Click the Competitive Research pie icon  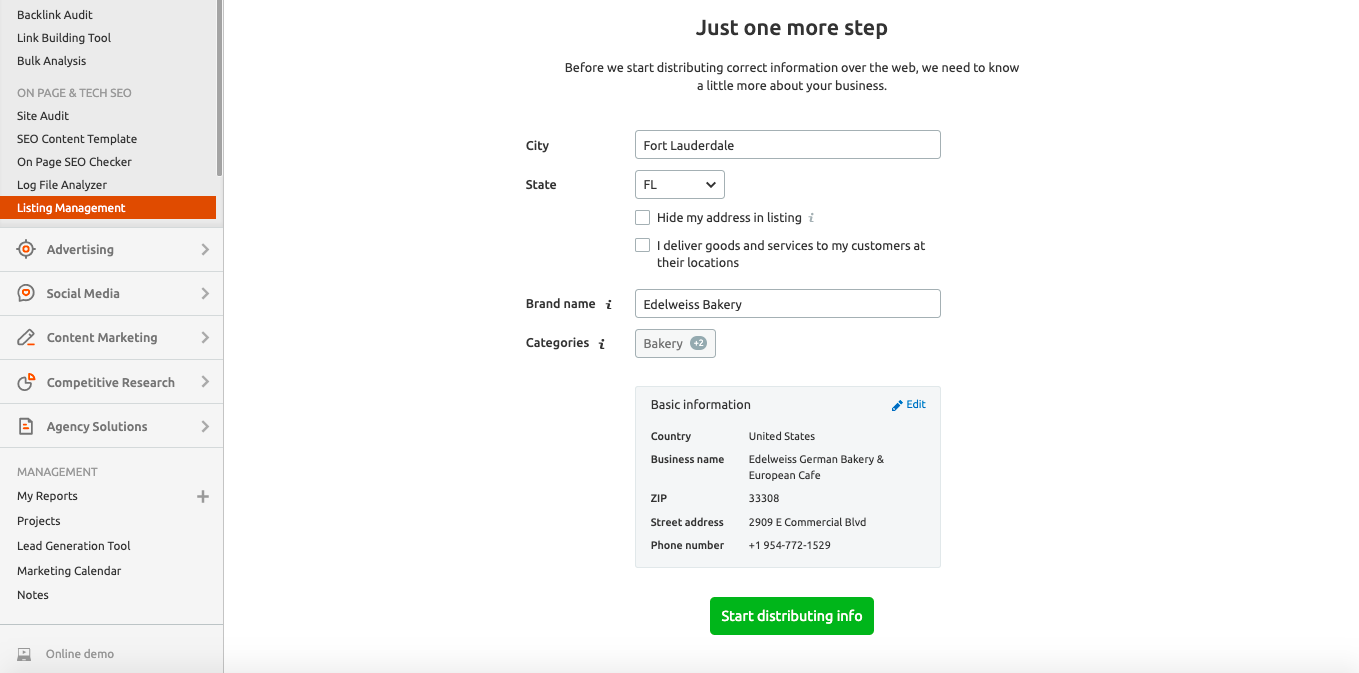pyautogui.click(x=27, y=382)
